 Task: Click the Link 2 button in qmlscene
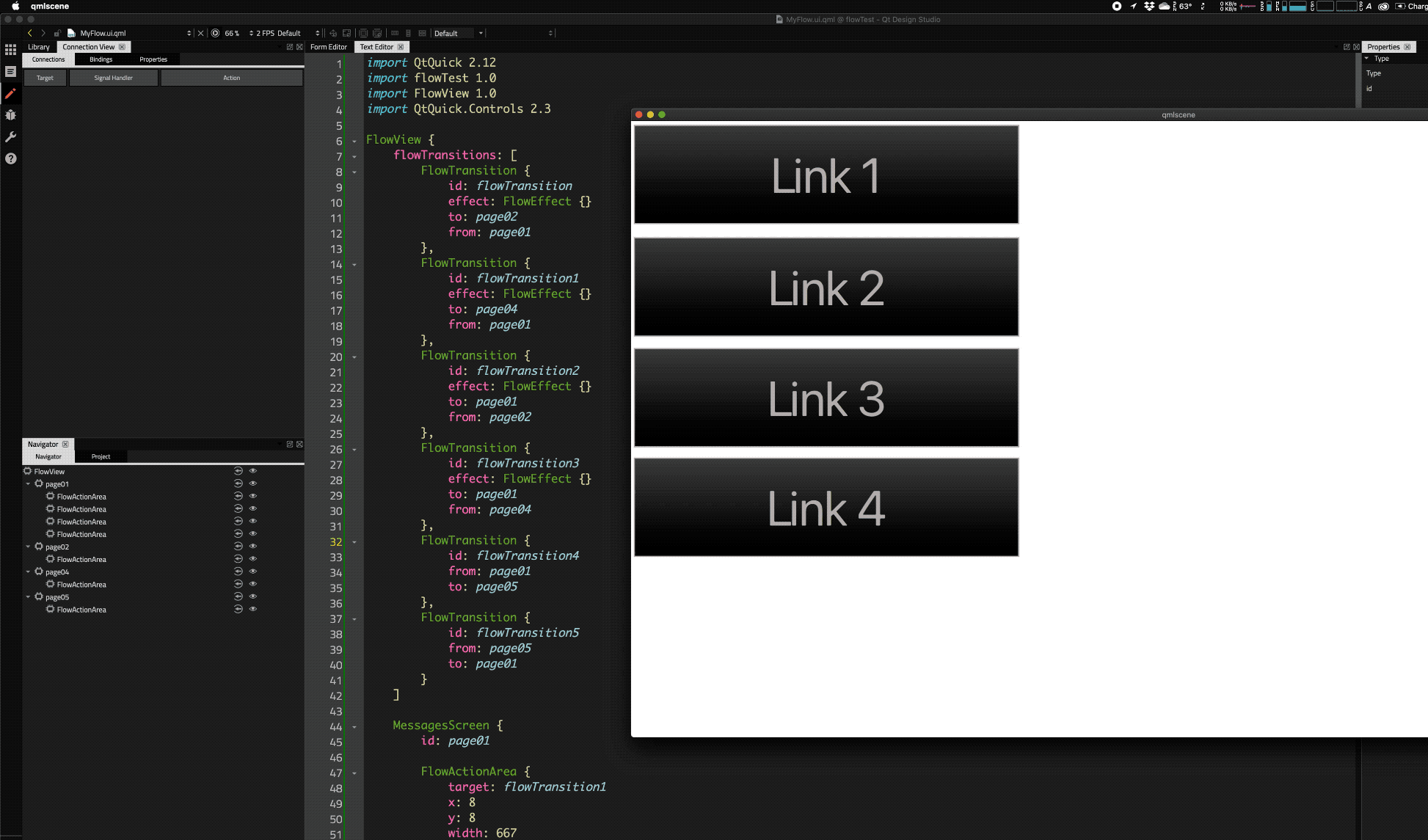pos(826,287)
